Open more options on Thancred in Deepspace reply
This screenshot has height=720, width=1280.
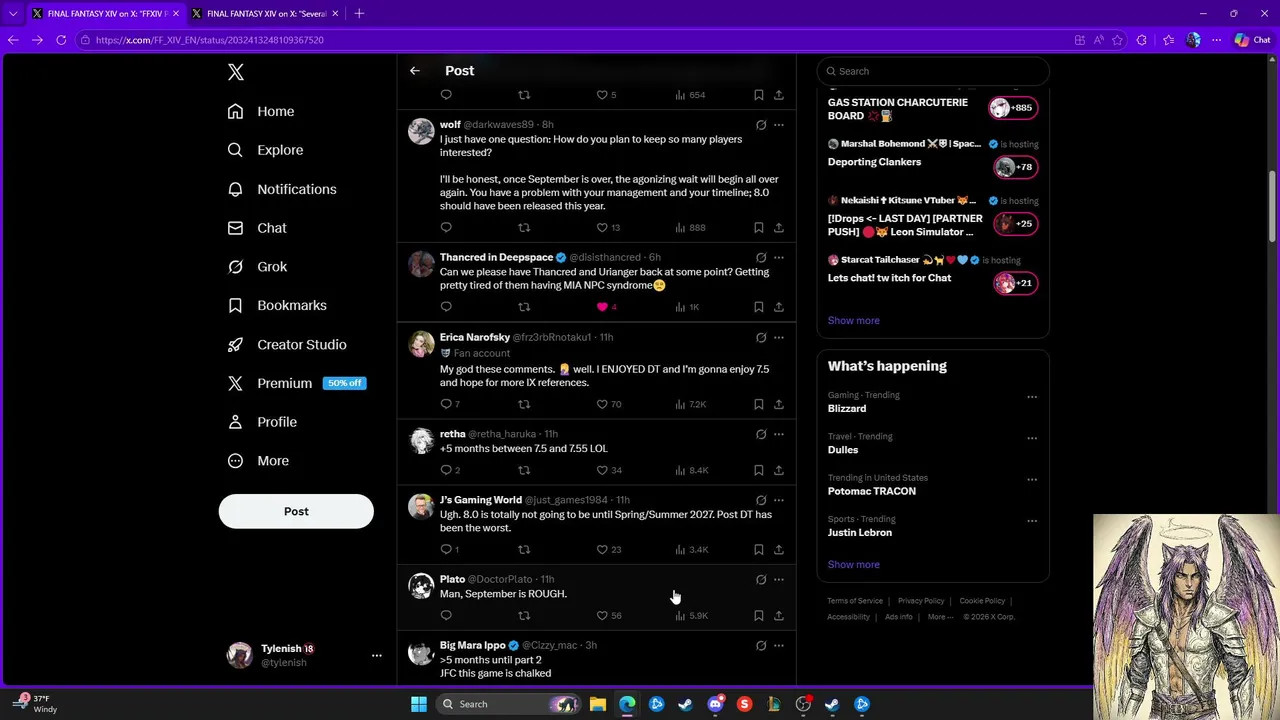(x=779, y=258)
